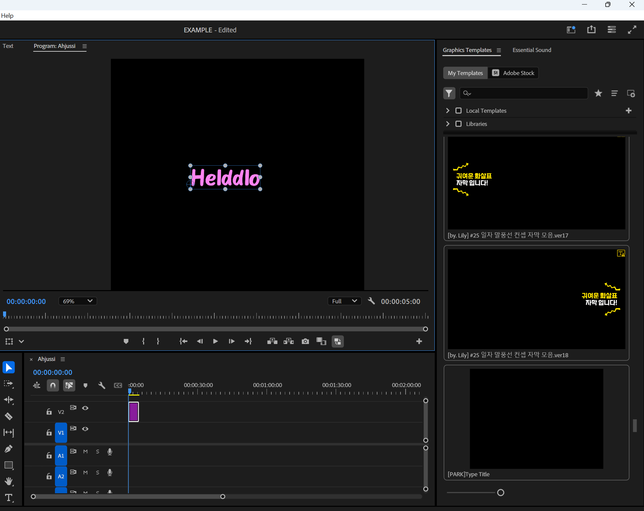Expand the Local Templates folder
Viewport: 644px width, 511px height.
click(x=448, y=111)
